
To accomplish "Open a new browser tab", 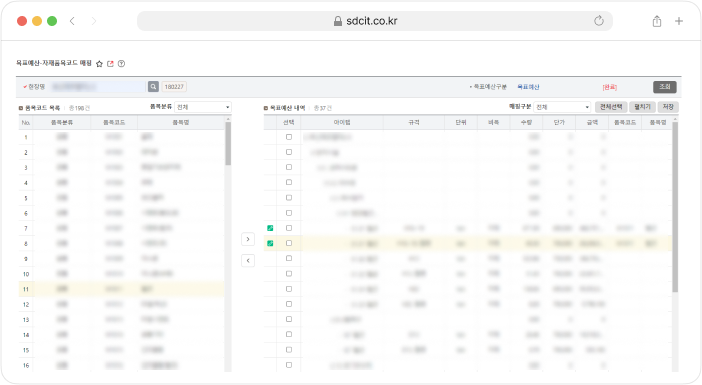I will point(679,21).
